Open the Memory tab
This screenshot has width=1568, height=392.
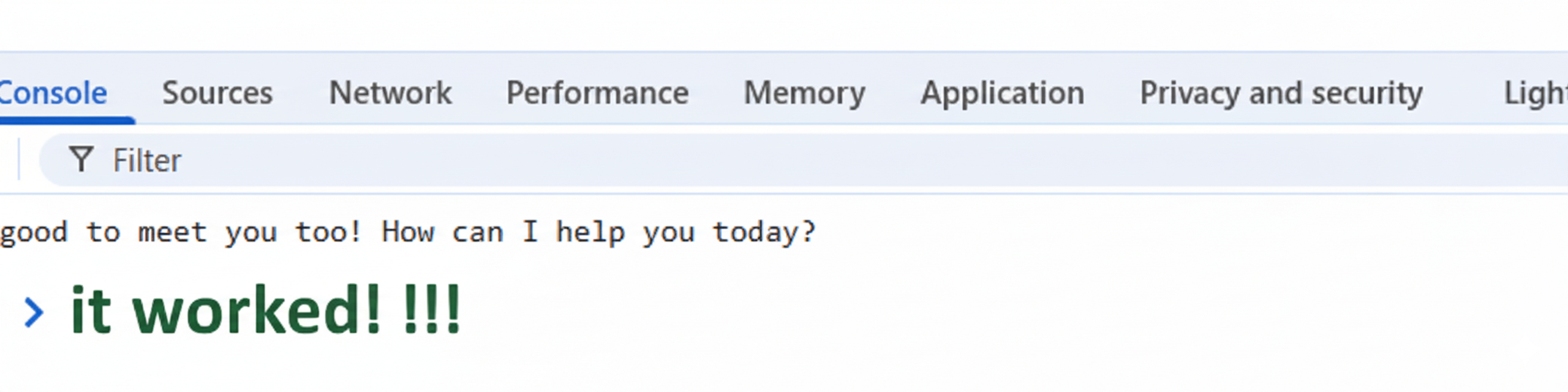[x=804, y=94]
